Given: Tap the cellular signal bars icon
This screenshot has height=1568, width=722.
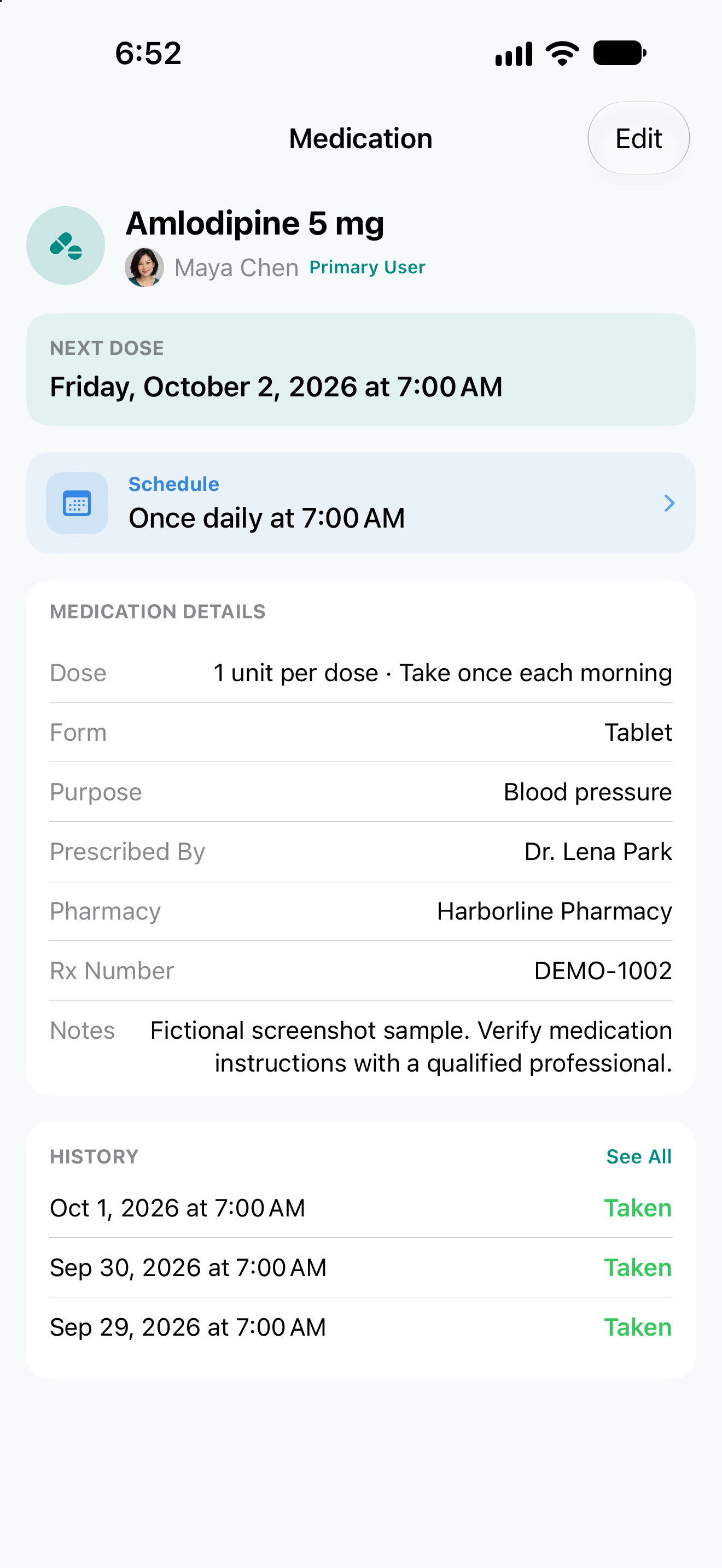Looking at the screenshot, I should point(514,54).
